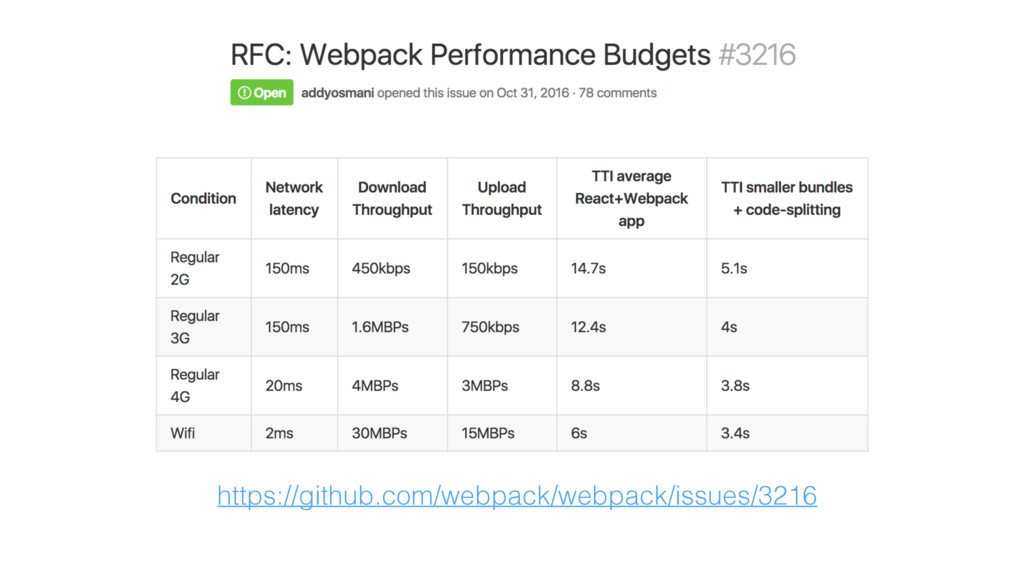
Task: Select the TTI average React+Webpack app header
Action: (x=631, y=198)
